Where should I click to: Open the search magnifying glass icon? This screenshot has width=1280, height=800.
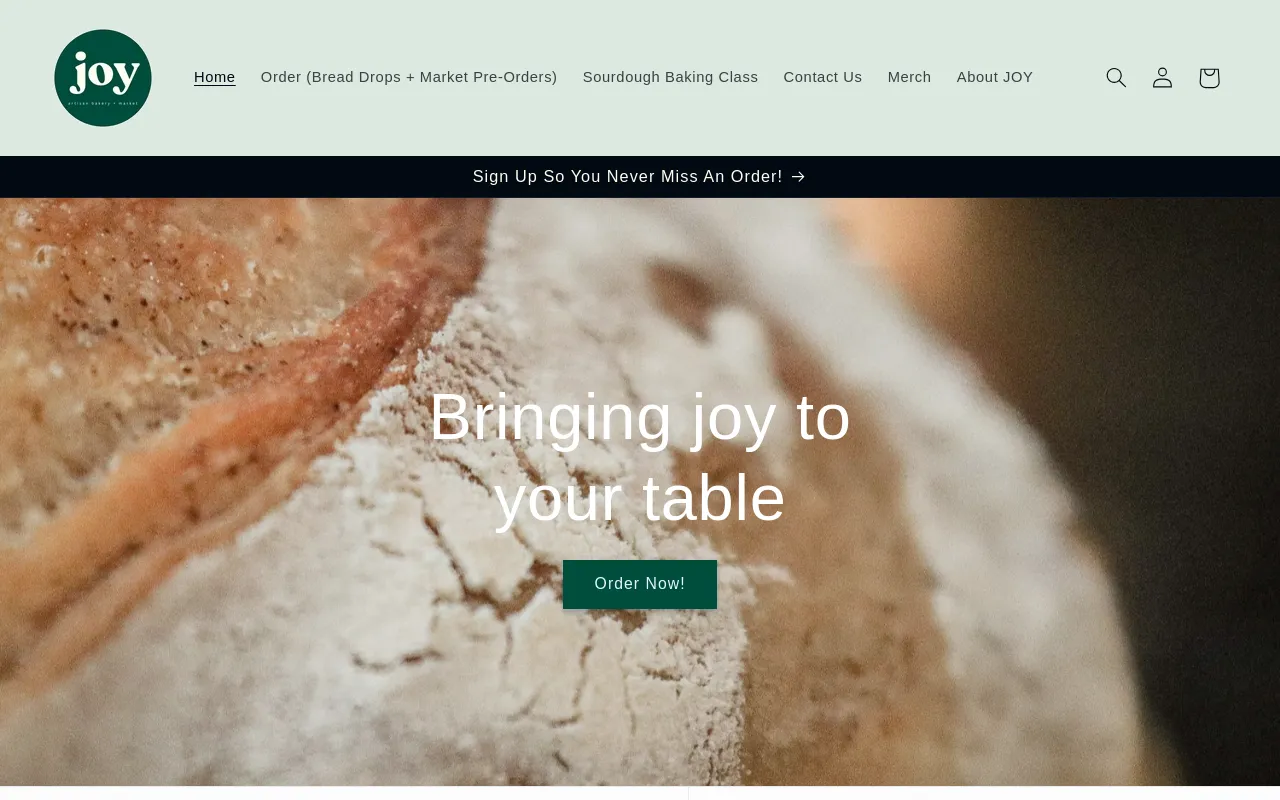(1116, 78)
